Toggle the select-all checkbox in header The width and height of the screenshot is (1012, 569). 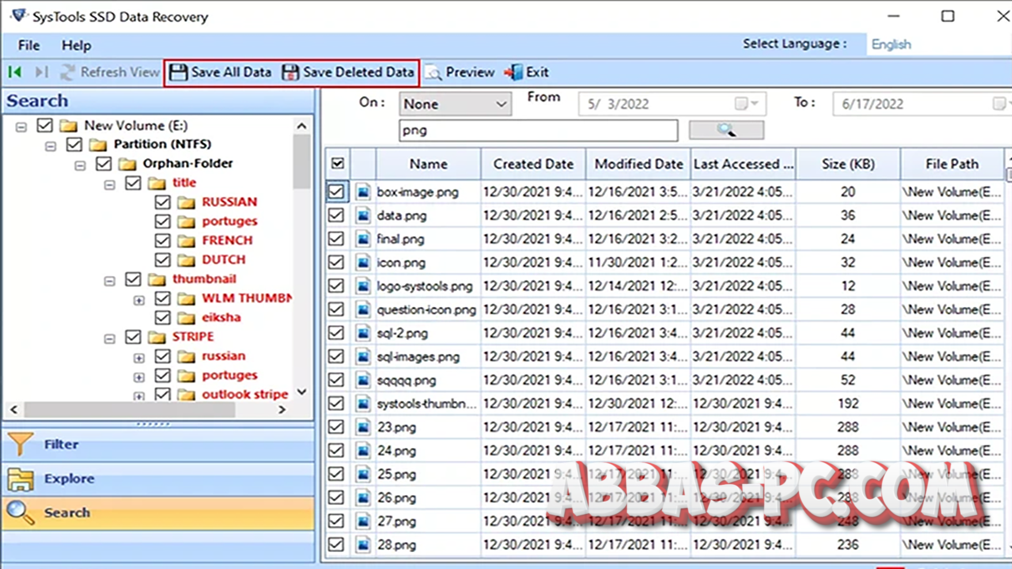coord(338,164)
